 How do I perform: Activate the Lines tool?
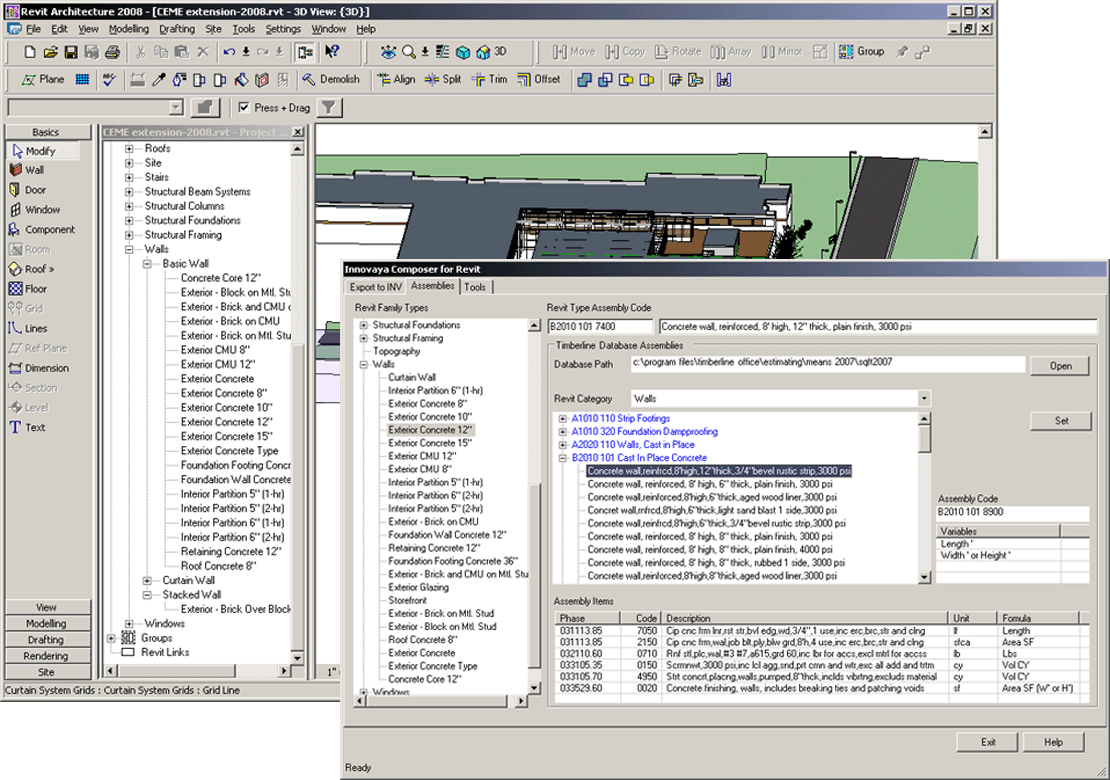point(28,328)
